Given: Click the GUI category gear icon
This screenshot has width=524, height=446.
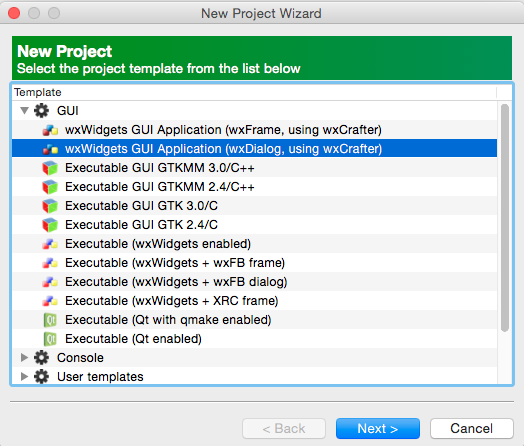Looking at the screenshot, I should click(41, 111).
